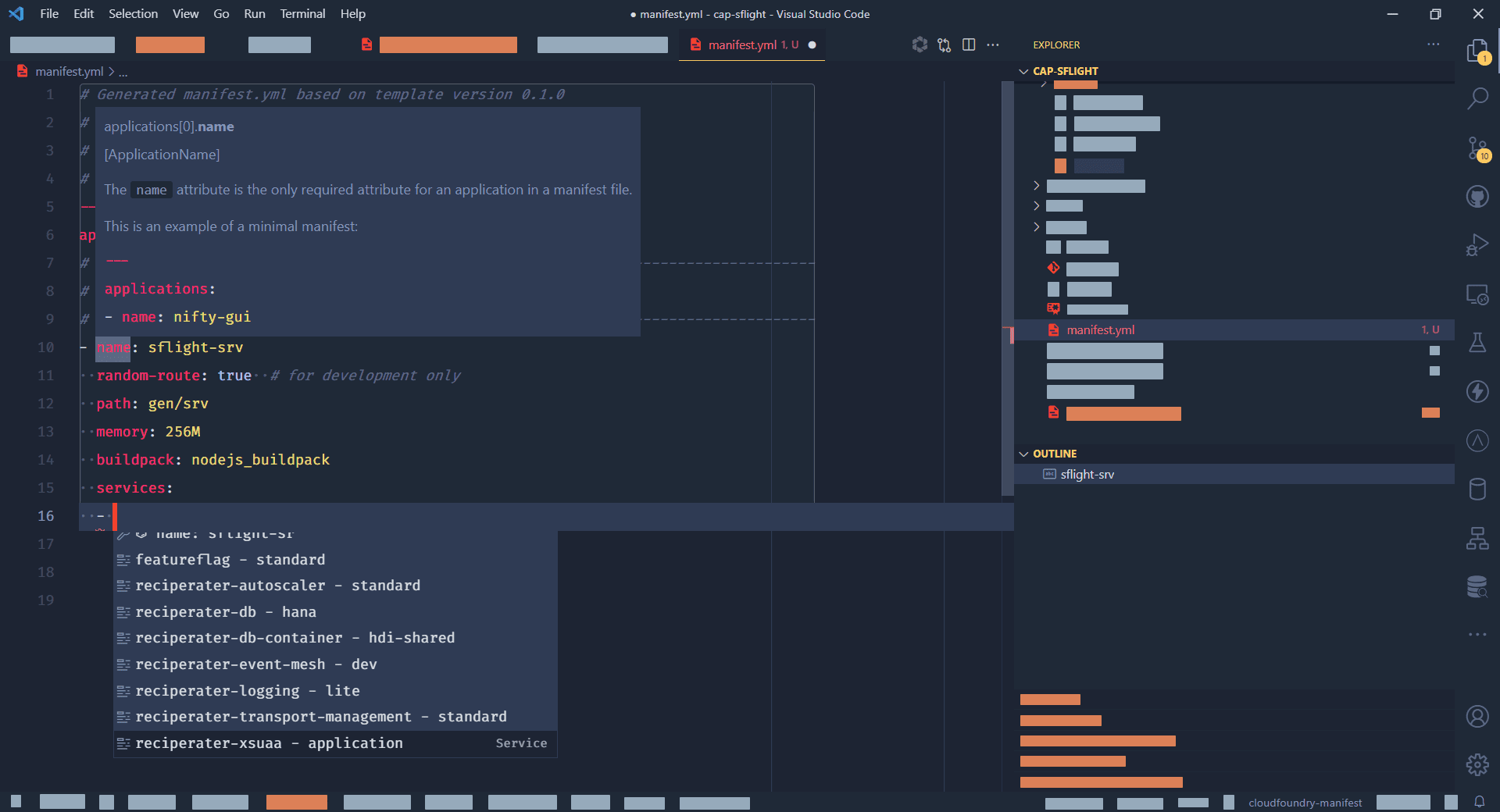The width and height of the screenshot is (1500, 812).
Task: Open notifications bell in status bar
Action: (x=1480, y=802)
